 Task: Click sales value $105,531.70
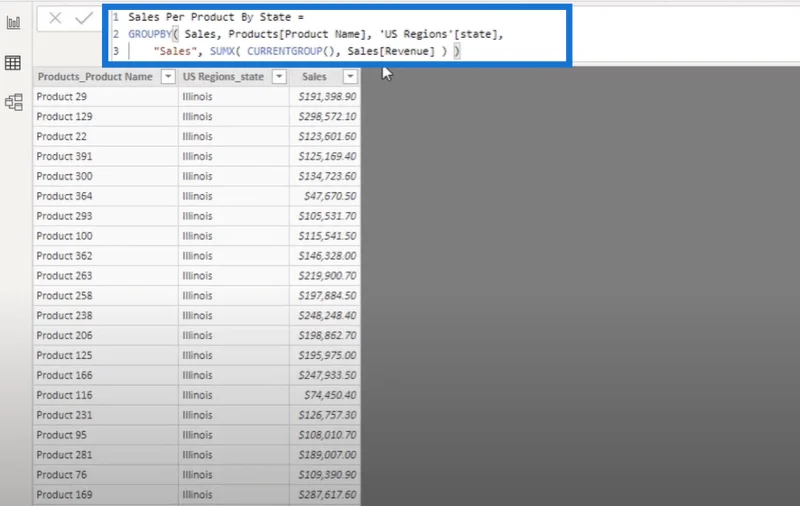tap(328, 216)
